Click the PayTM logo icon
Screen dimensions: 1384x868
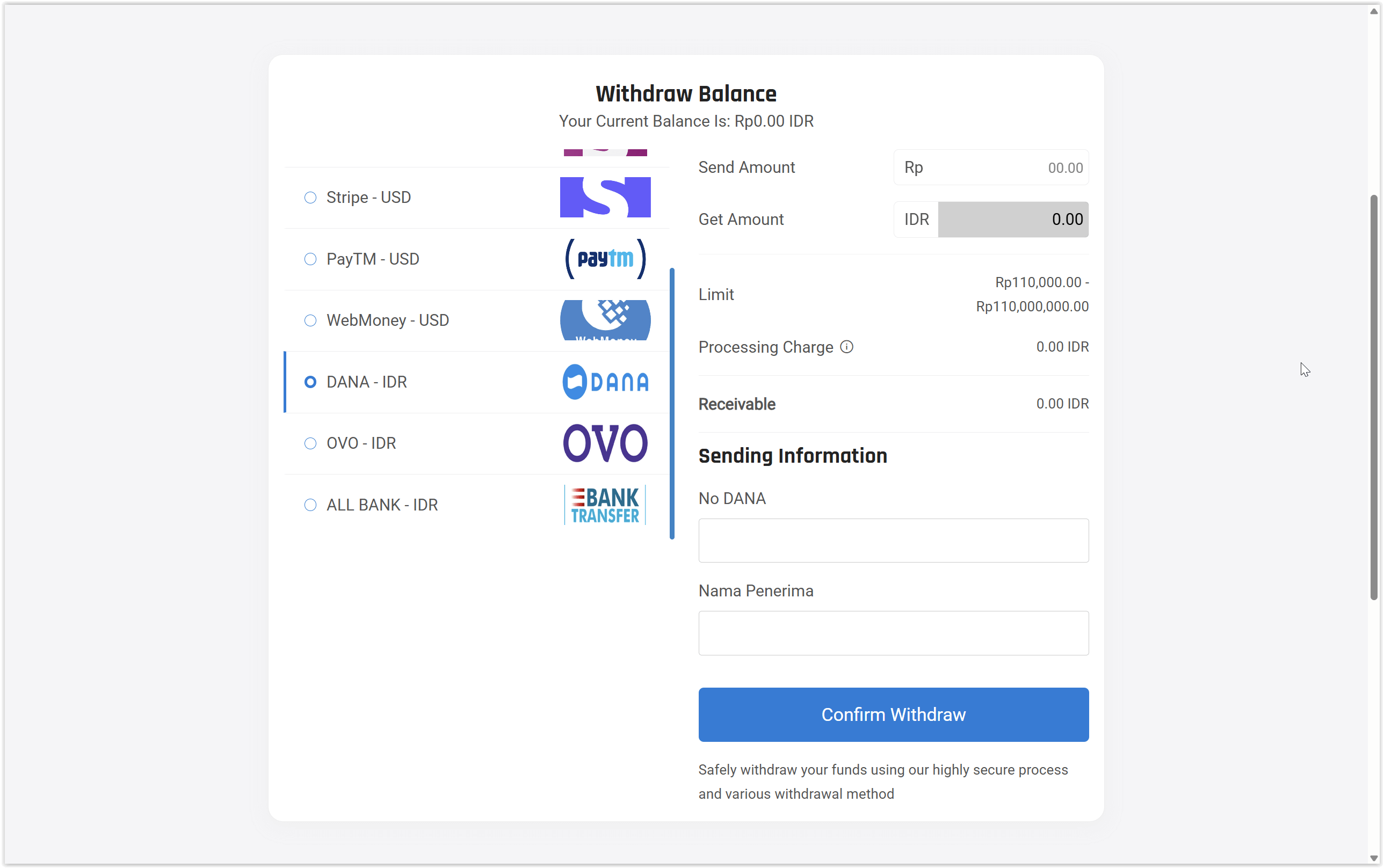[605, 259]
